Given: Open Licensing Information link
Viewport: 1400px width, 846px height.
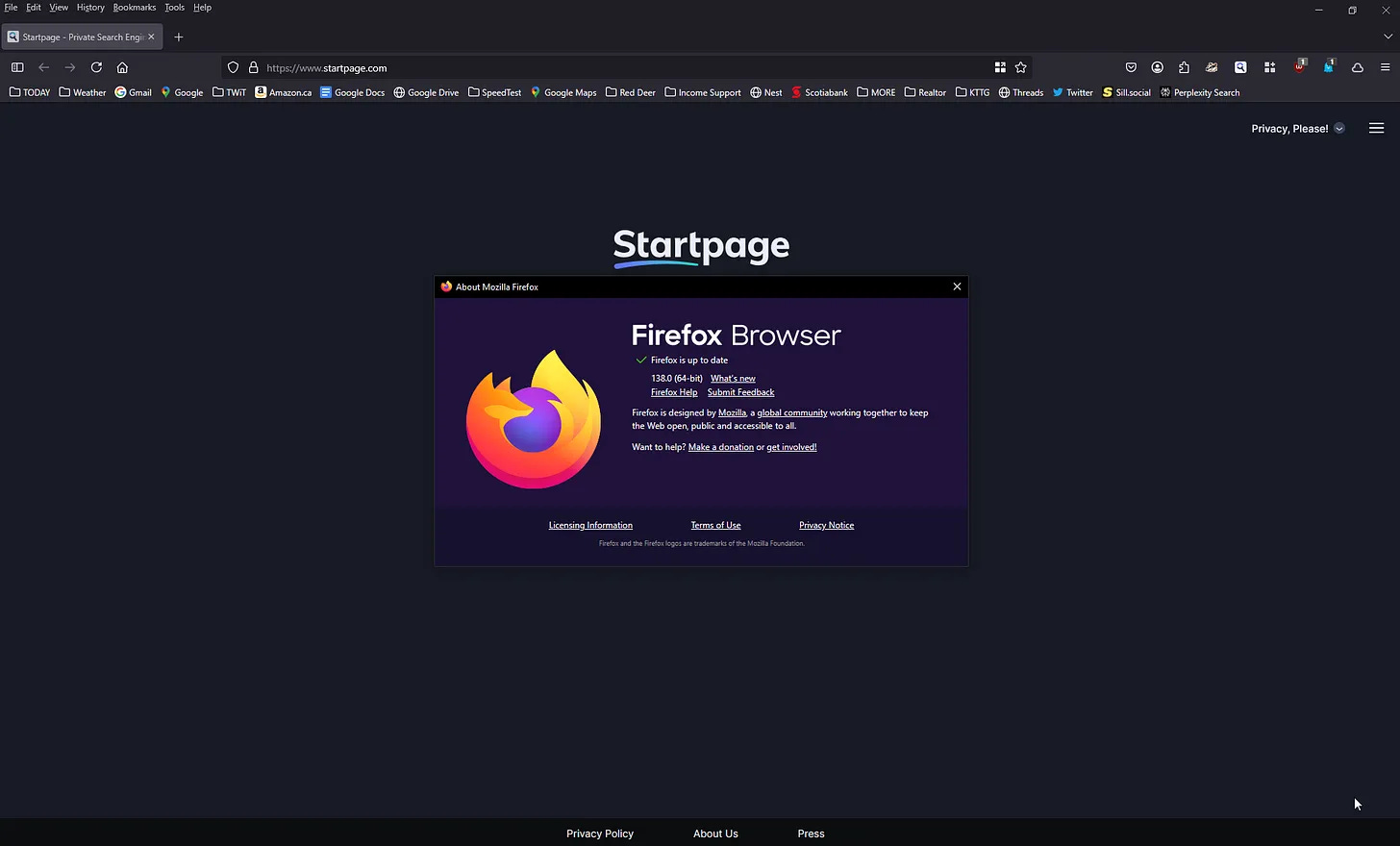Looking at the screenshot, I should [x=590, y=525].
